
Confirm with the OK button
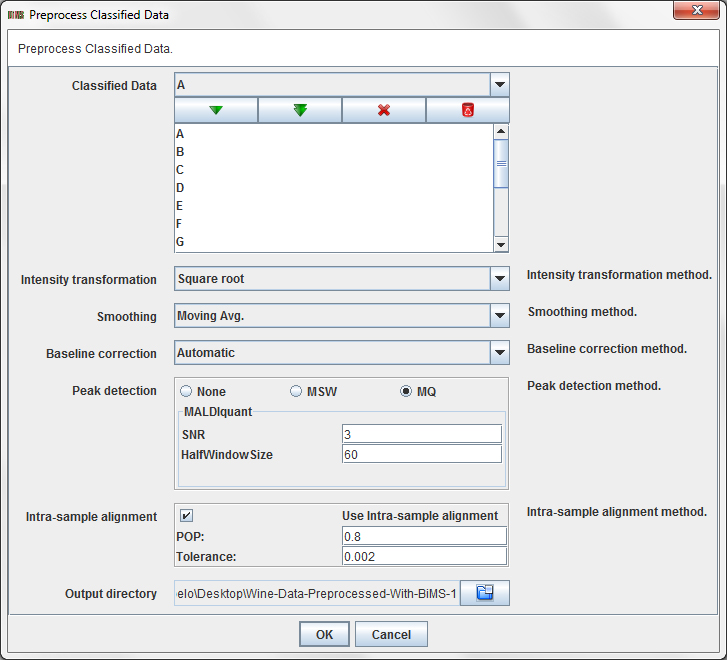point(324,634)
